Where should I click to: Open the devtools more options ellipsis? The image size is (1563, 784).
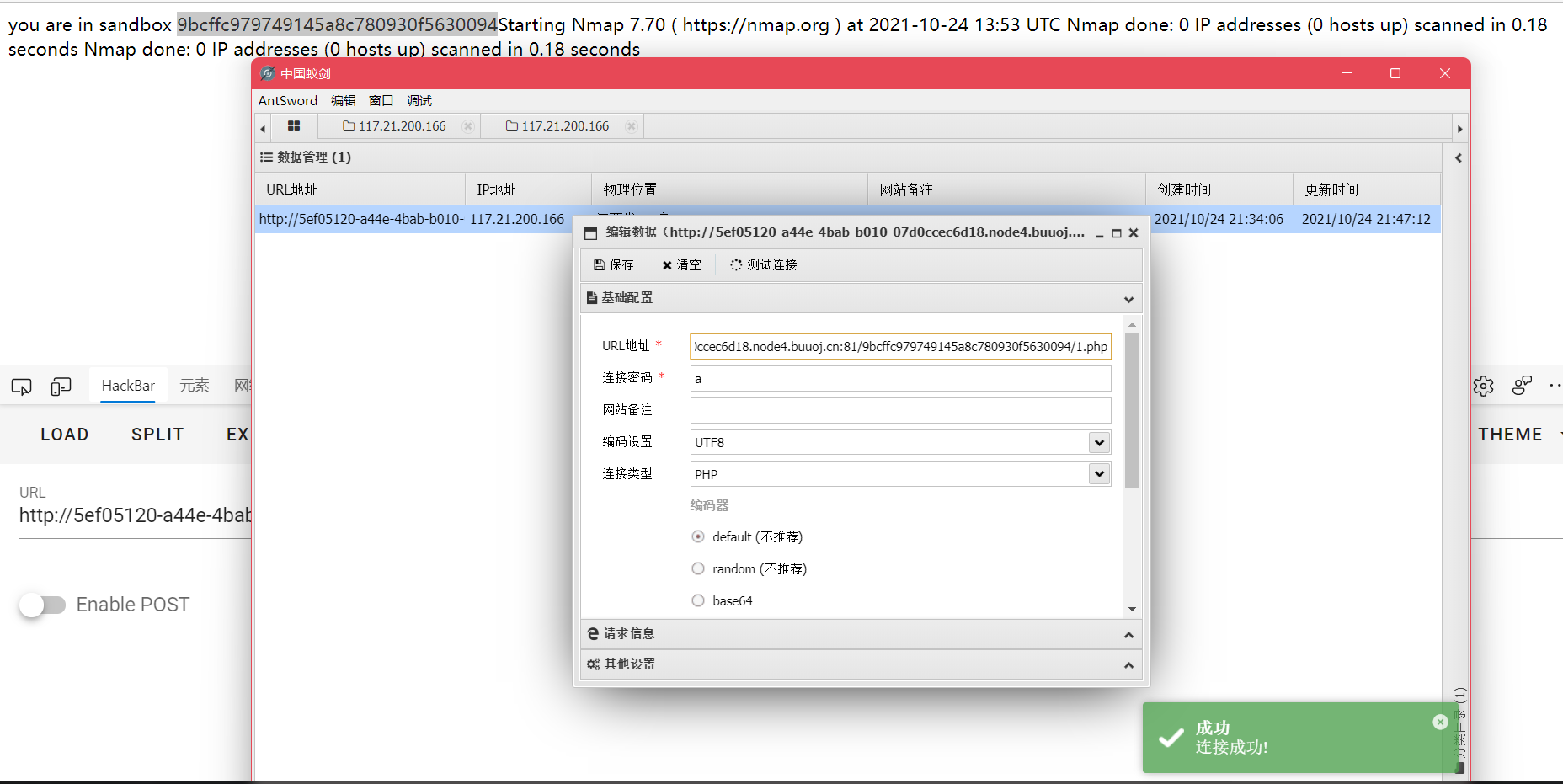pos(1555,386)
